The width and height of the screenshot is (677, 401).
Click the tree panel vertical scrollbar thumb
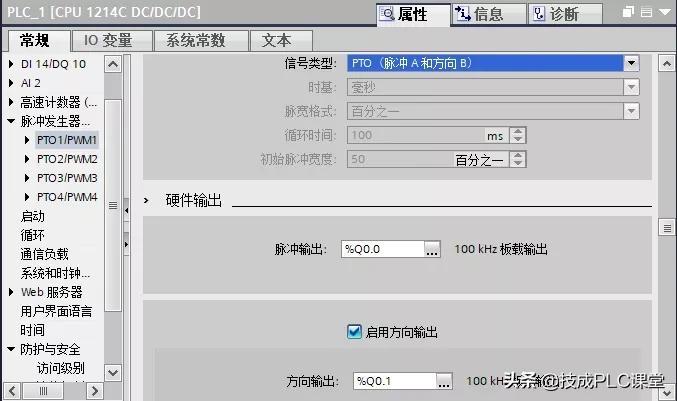(x=113, y=205)
